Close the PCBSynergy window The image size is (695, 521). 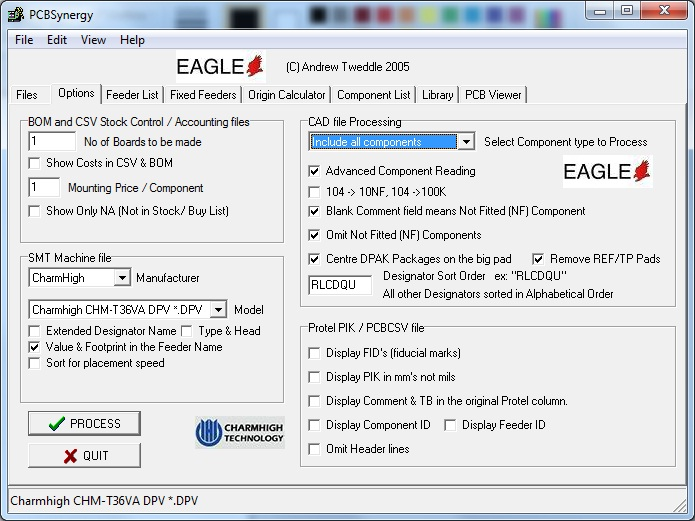pos(664,11)
